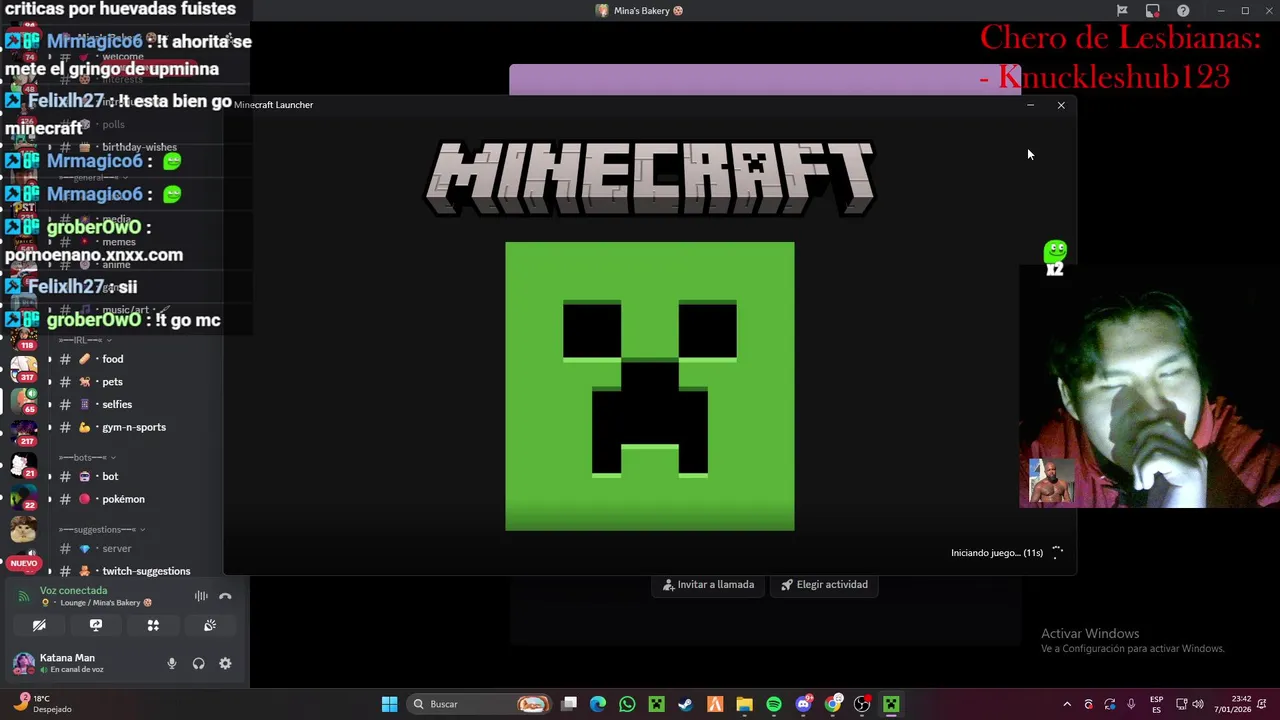
Task: Turn on the camera in Discord voice panel
Action: tap(39, 625)
